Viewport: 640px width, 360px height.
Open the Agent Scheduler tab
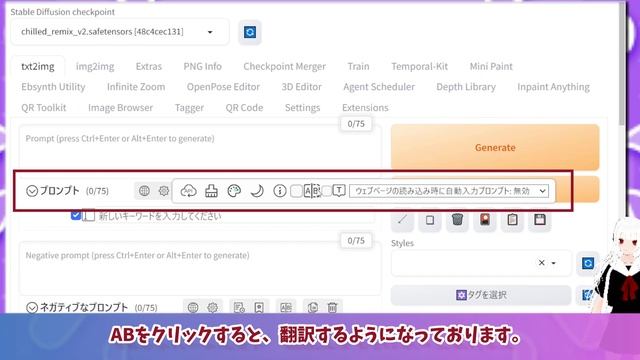[x=379, y=87]
